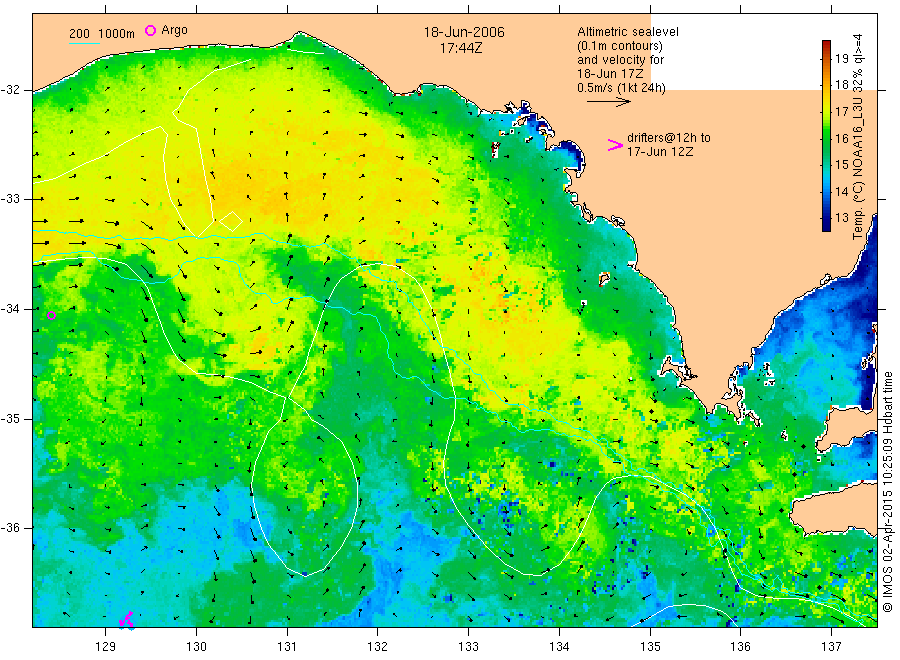This screenshot has width=900, height=660.
Task: Click the "drifters@12h to" text
Action: [669, 138]
